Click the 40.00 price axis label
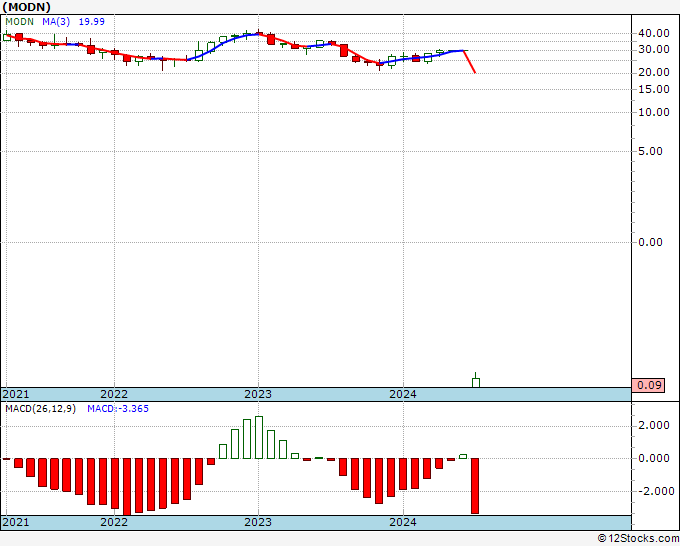This screenshot has width=680, height=546. pos(654,33)
